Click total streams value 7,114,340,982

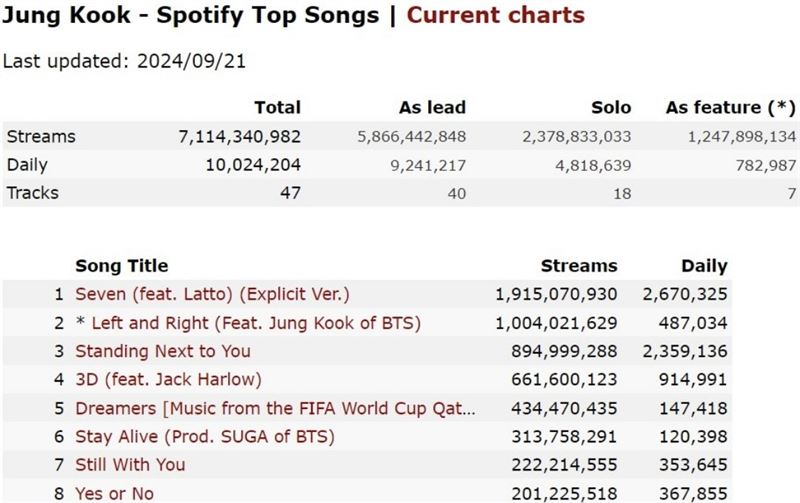click(x=239, y=137)
